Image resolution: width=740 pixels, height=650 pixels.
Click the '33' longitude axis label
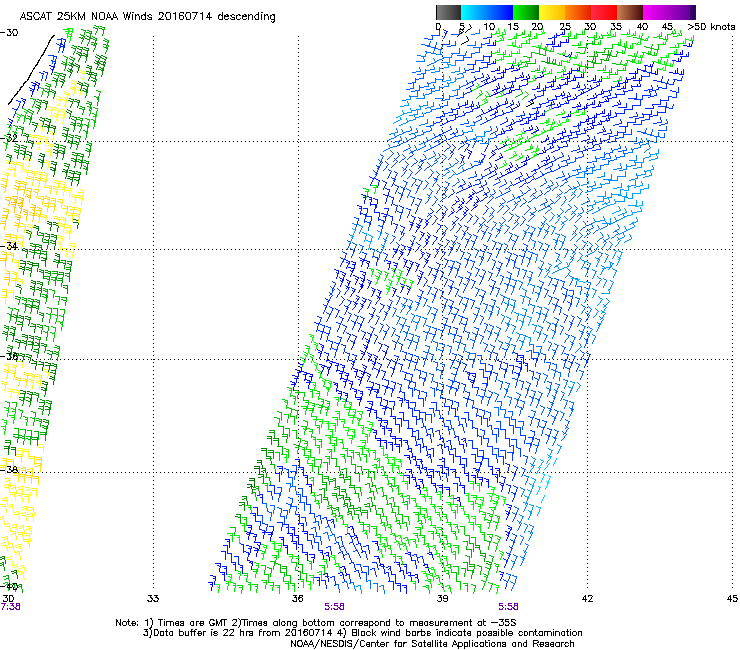click(153, 599)
